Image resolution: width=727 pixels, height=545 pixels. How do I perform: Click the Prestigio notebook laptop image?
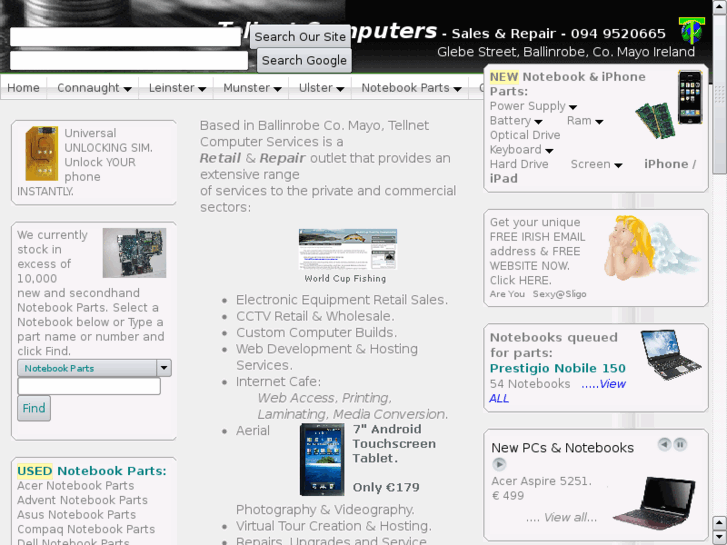coord(671,355)
